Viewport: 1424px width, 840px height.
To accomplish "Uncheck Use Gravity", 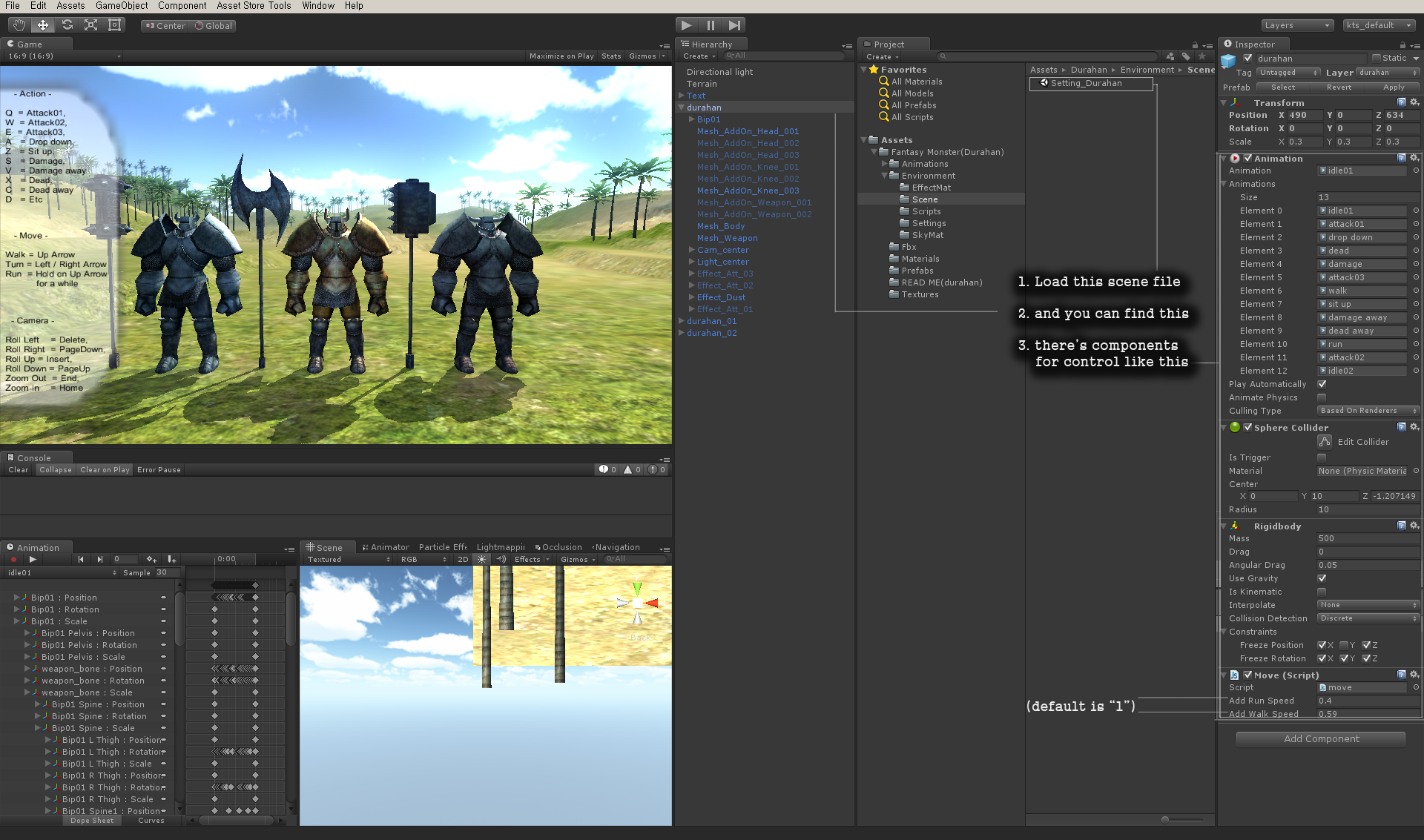I will tap(1322, 578).
